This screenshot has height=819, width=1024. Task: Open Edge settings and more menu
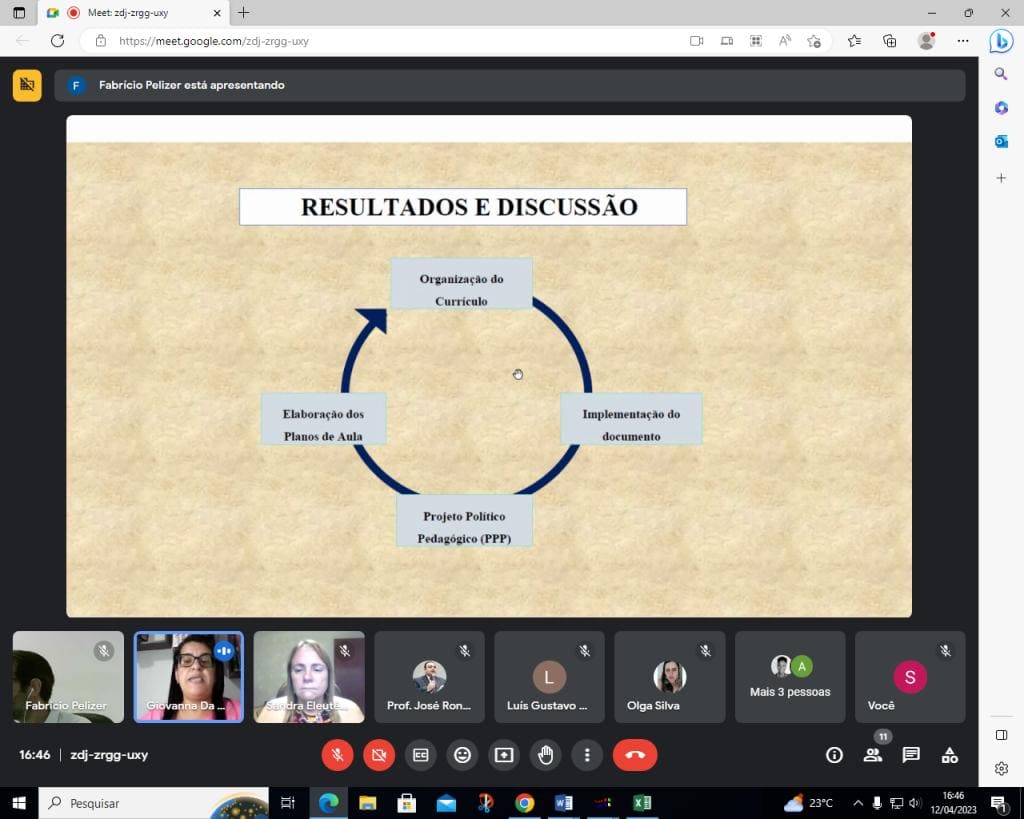coord(963,41)
